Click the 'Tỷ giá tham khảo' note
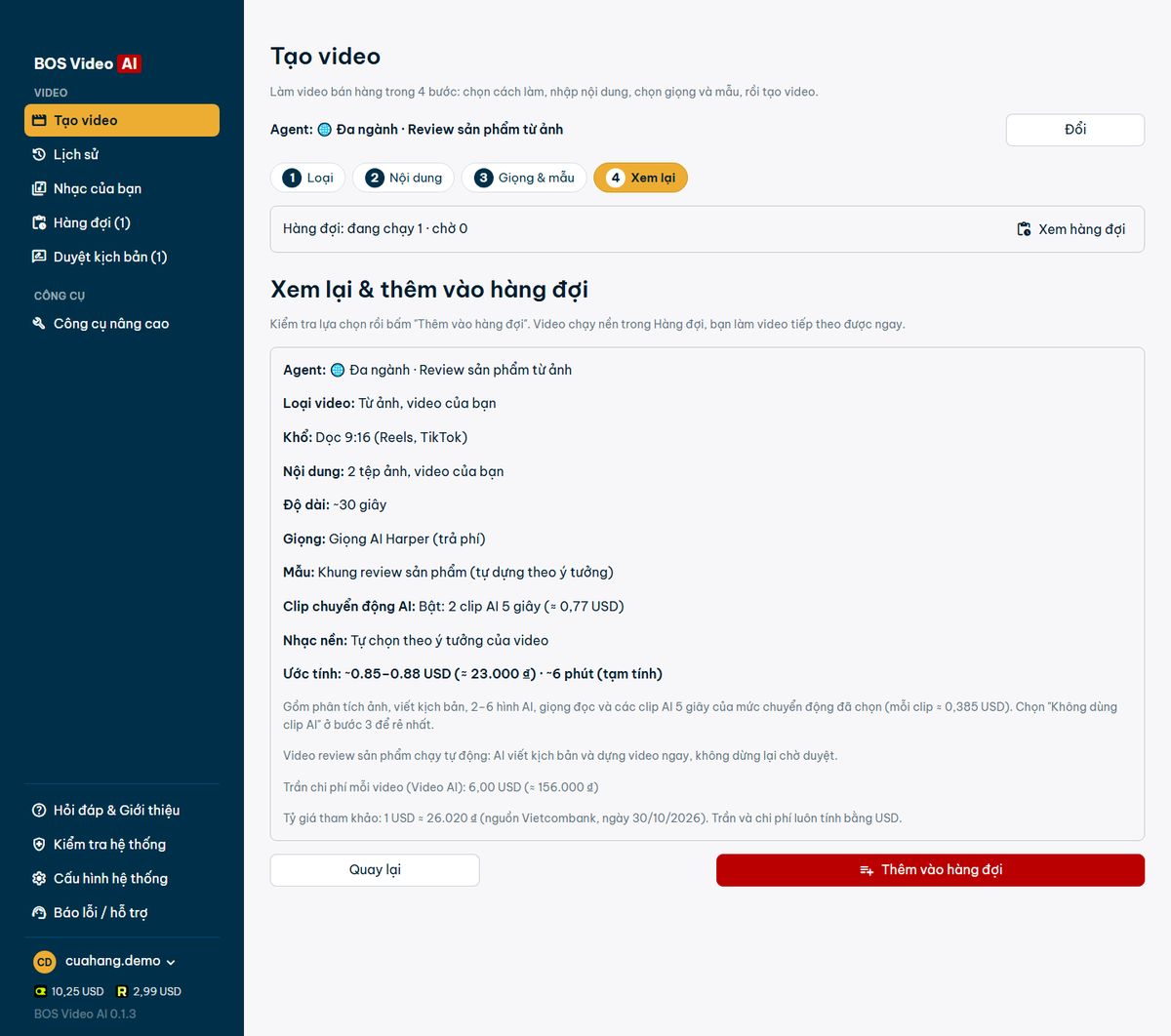This screenshot has height=1036, width=1171. (x=592, y=818)
